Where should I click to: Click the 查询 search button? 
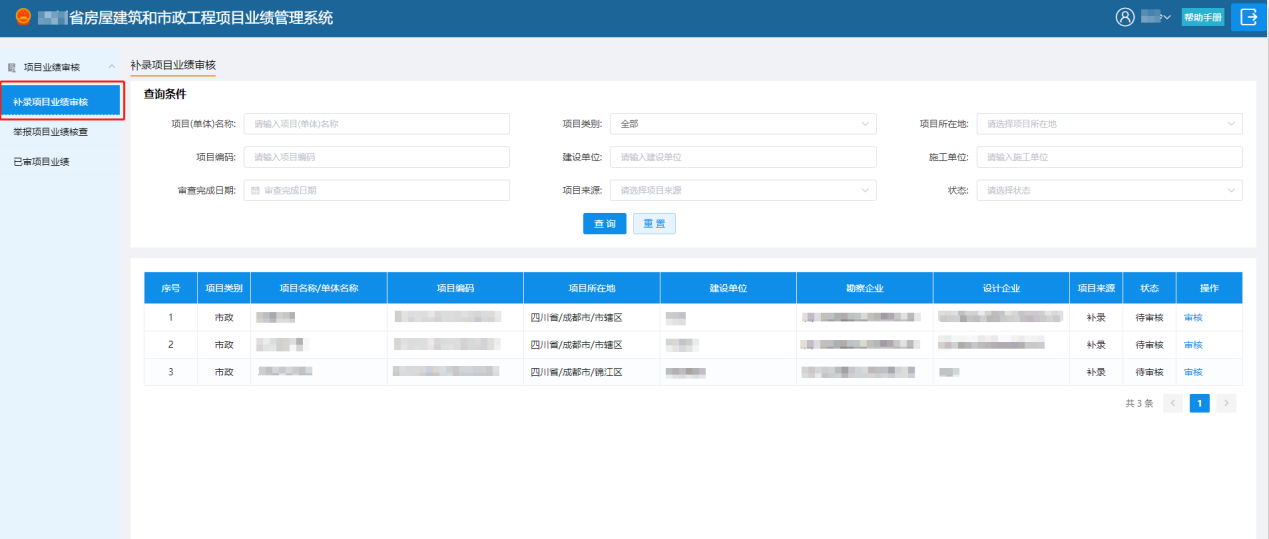click(x=604, y=224)
